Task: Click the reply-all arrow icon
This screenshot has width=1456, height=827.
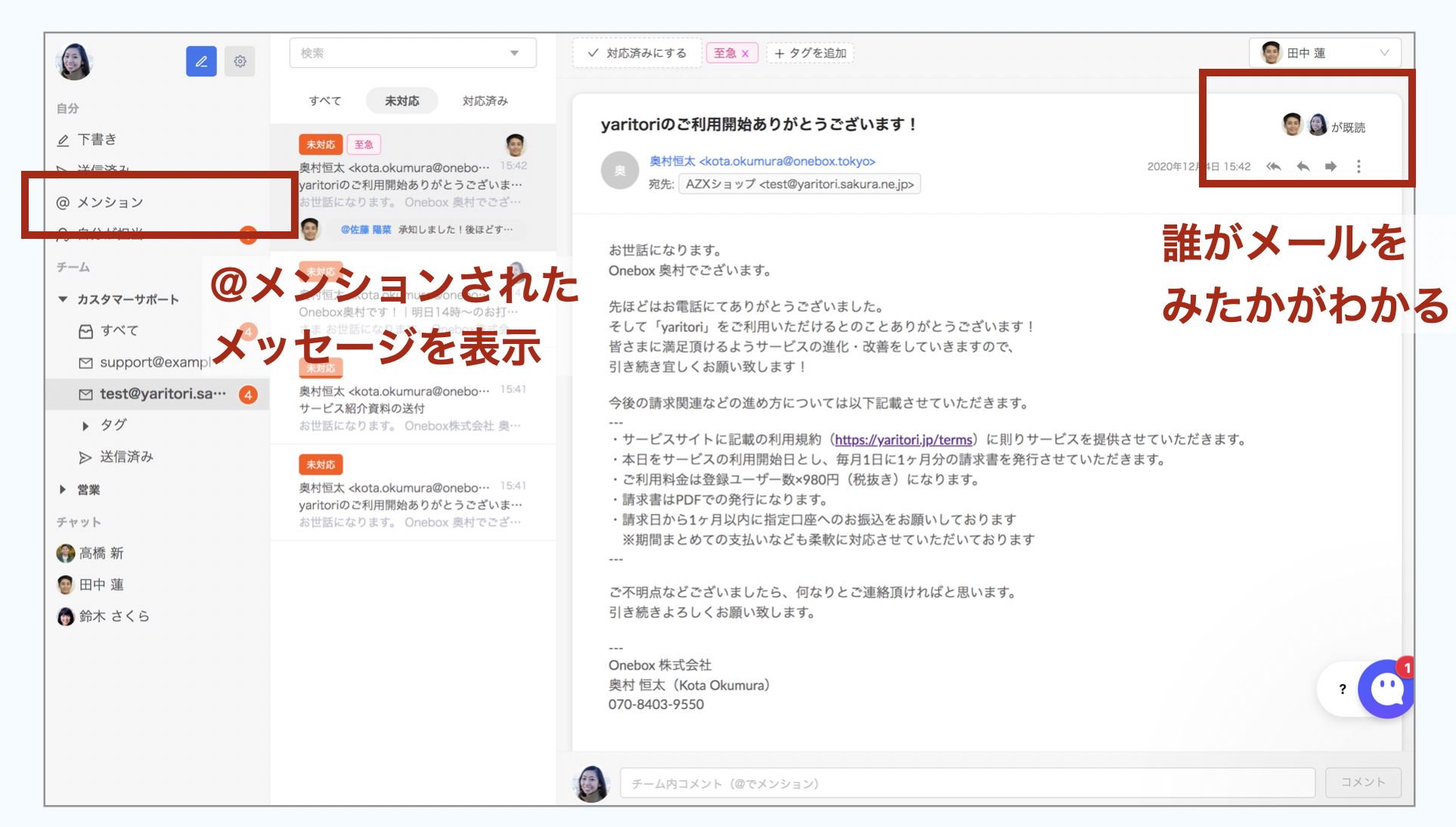Action: click(x=1274, y=166)
